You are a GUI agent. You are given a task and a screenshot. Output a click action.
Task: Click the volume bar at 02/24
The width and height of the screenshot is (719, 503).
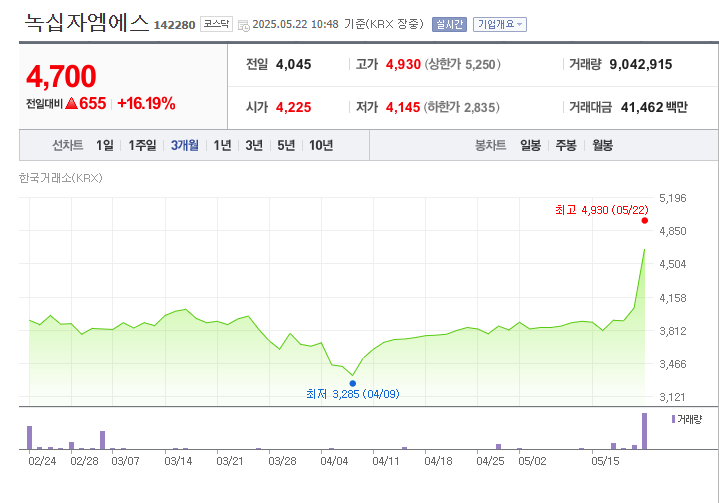click(x=29, y=437)
